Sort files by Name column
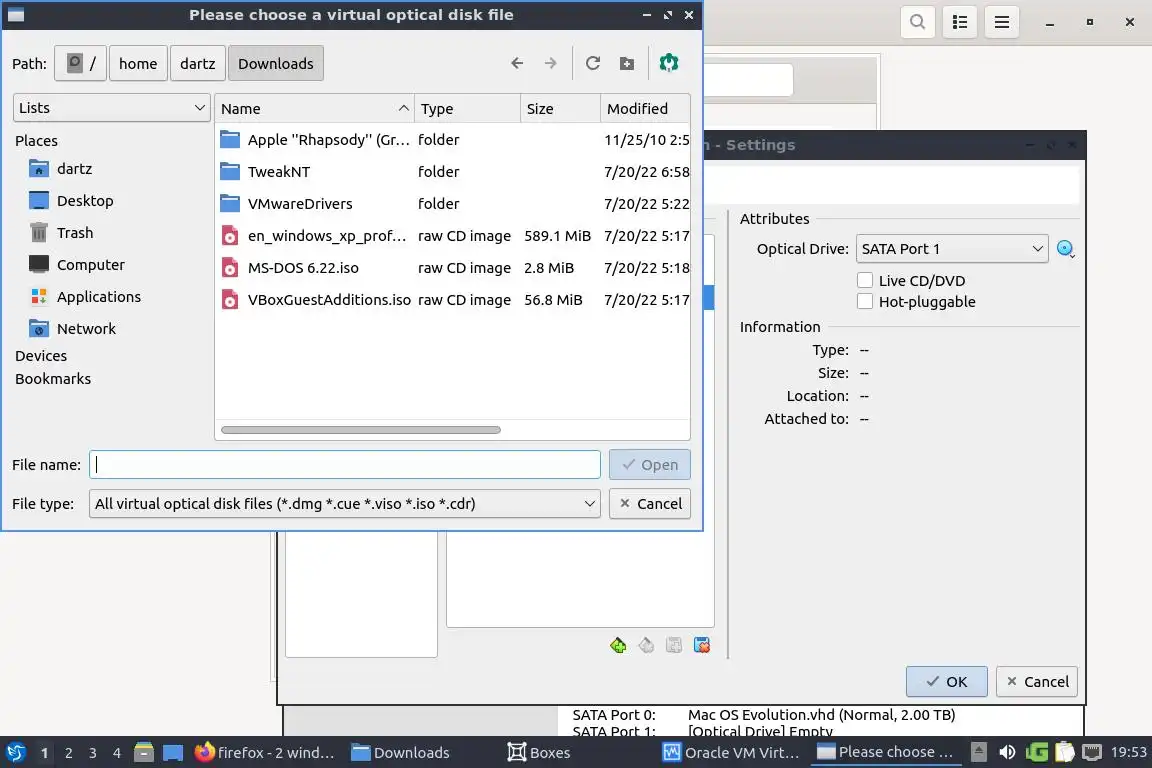This screenshot has height=768, width=1152. click(314, 109)
